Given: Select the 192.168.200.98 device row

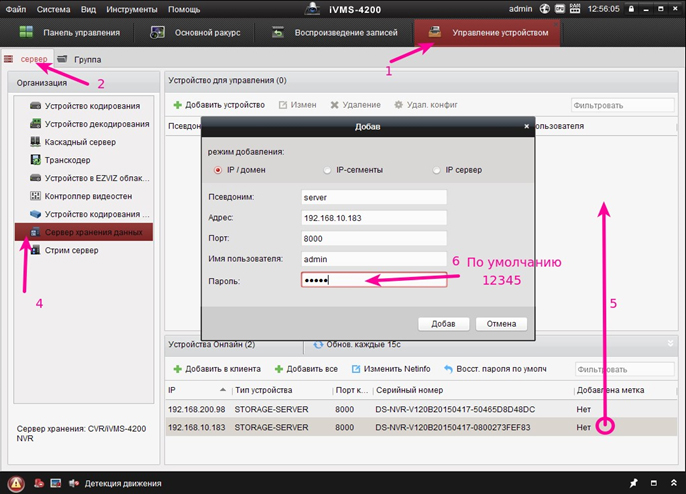Looking at the screenshot, I should (x=421, y=410).
